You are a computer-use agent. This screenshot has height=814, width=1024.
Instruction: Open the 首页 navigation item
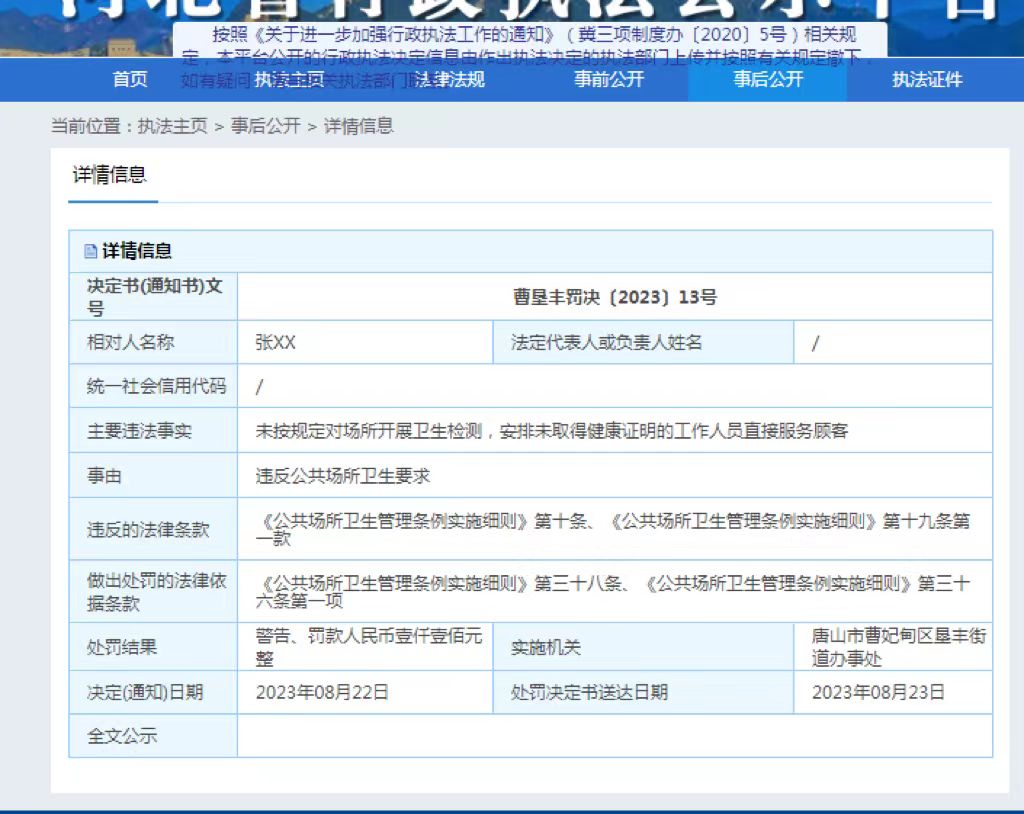[x=130, y=80]
